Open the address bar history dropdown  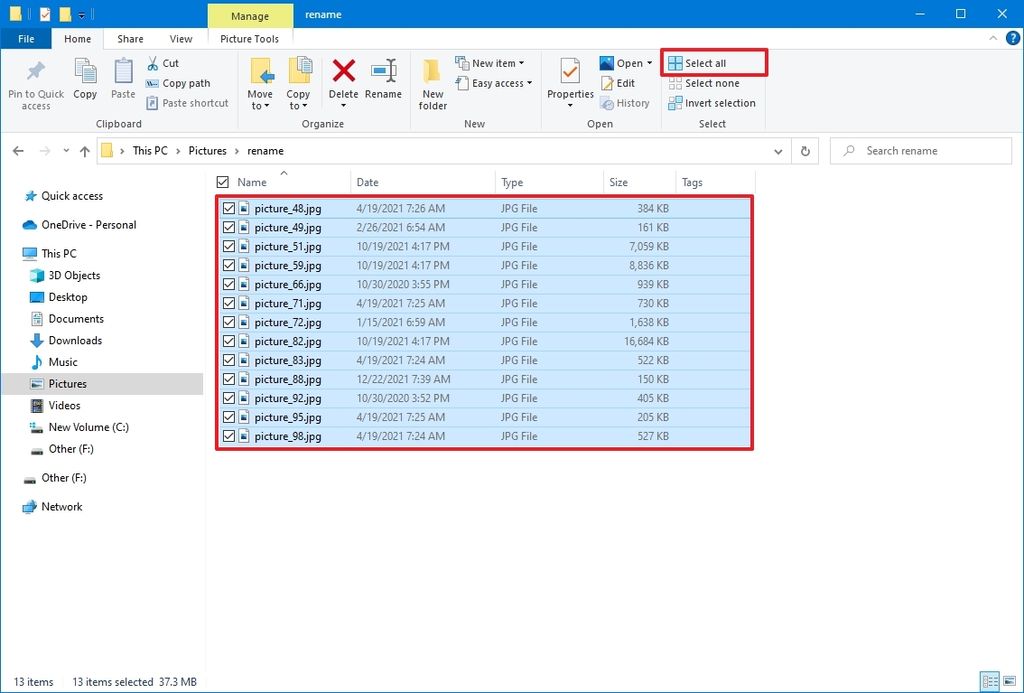(x=778, y=150)
